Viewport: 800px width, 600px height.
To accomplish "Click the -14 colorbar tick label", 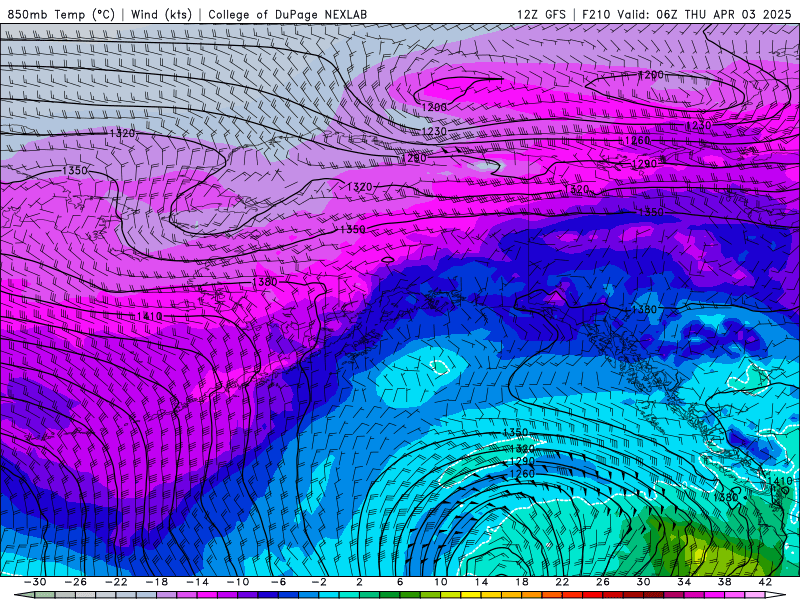I will tap(197, 582).
